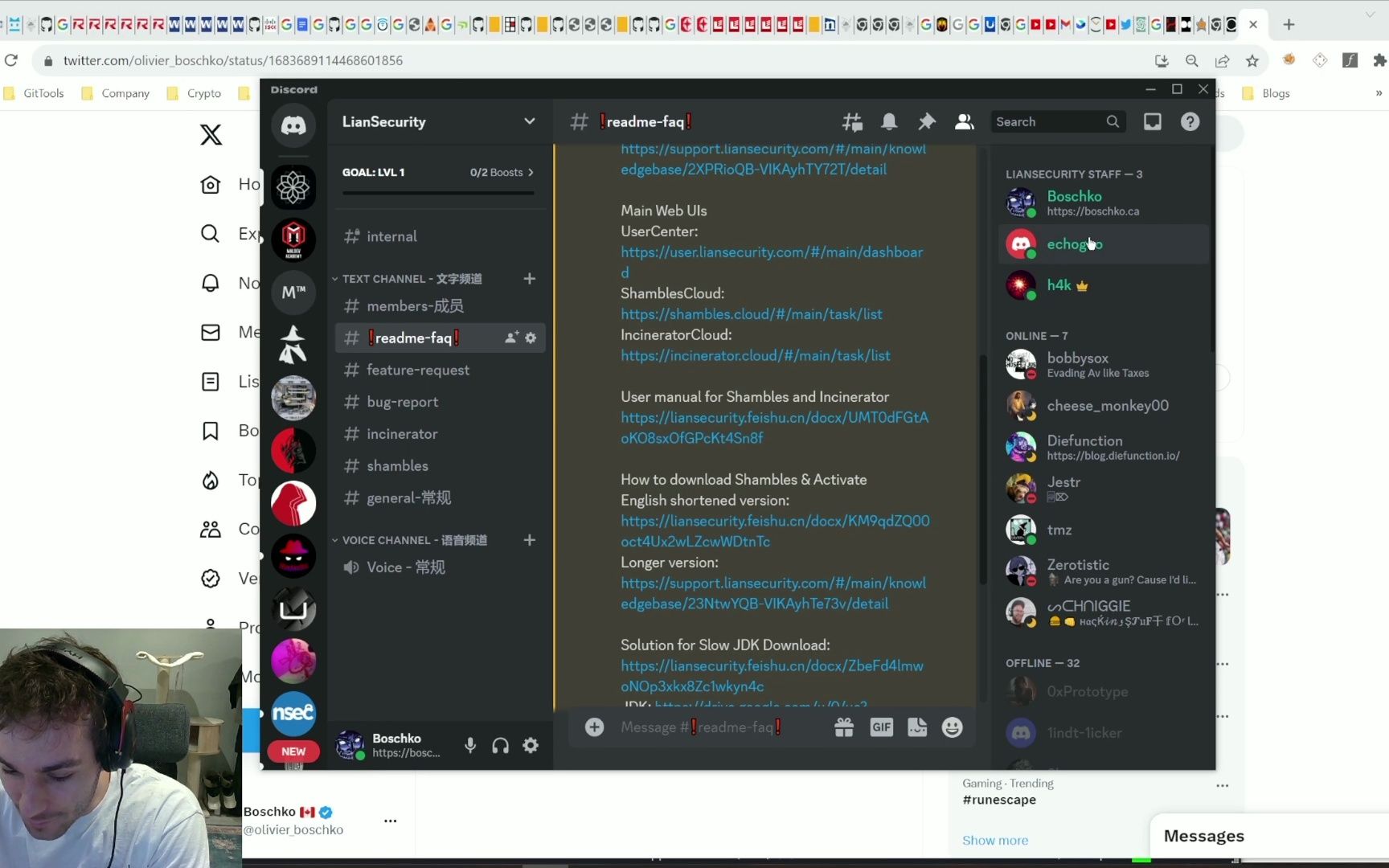Image resolution: width=1389 pixels, height=868 pixels.
Task: Open Discord home direct messages icon
Action: [293, 125]
